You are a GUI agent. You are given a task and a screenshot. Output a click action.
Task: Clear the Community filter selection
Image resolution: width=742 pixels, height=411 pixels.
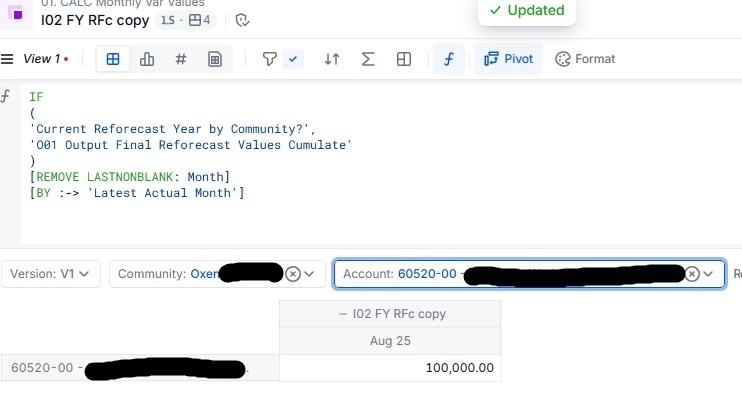click(x=293, y=273)
